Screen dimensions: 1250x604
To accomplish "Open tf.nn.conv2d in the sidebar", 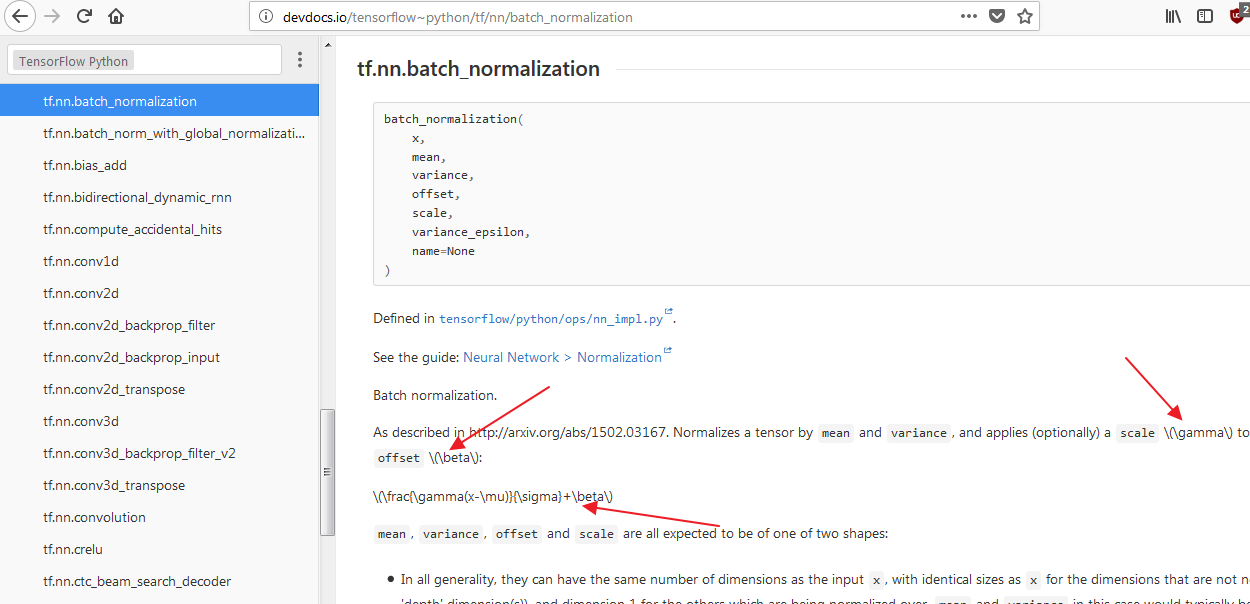I will click(159, 293).
